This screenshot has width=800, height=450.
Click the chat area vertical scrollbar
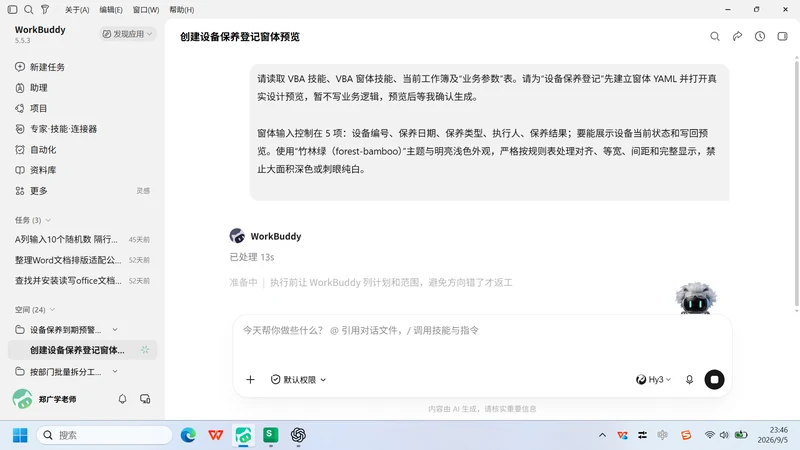pyautogui.click(x=796, y=184)
